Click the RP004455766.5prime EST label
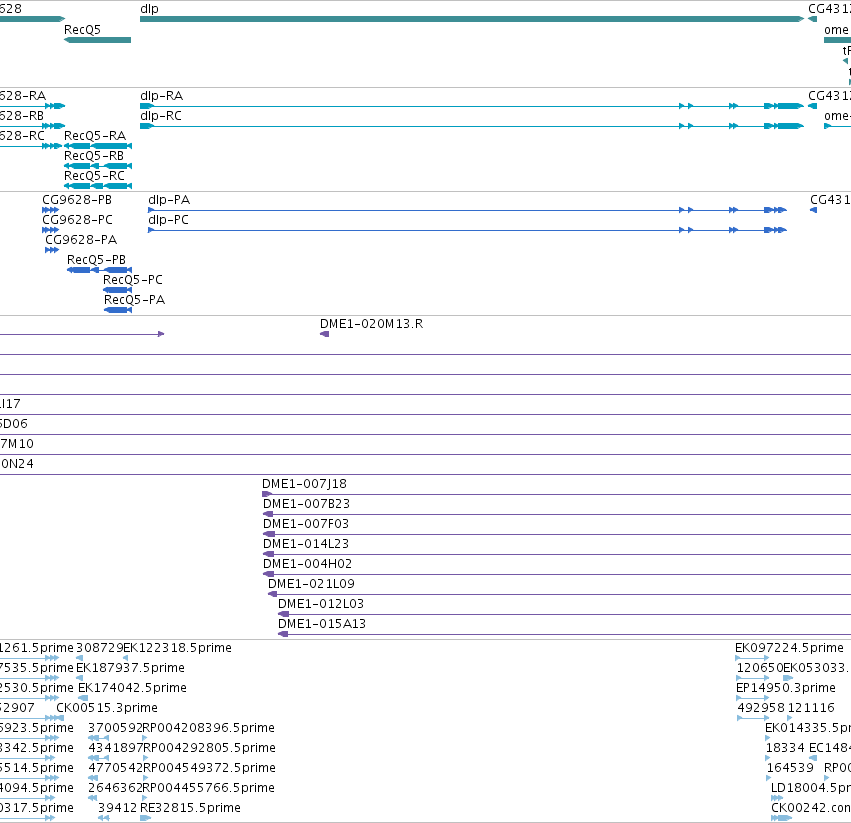851x823 pixels. (x=209, y=788)
